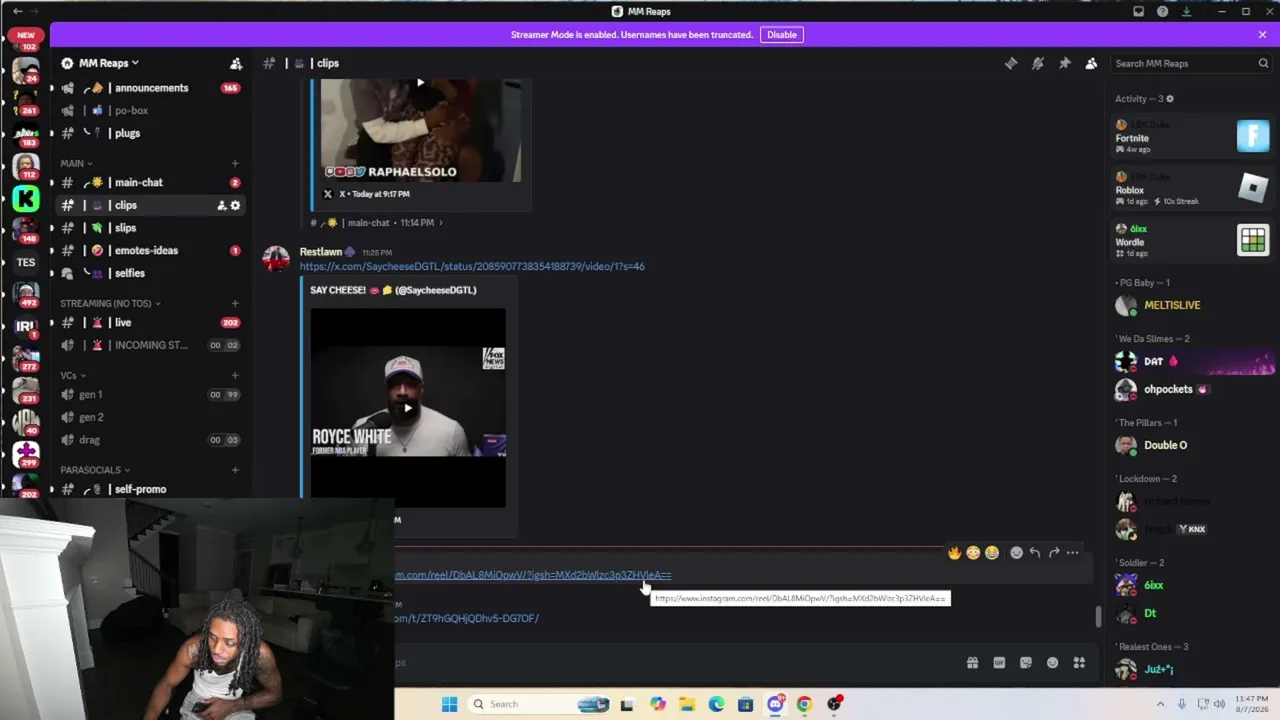
Task: Open File Explorer from the taskbar
Action: pos(687,704)
